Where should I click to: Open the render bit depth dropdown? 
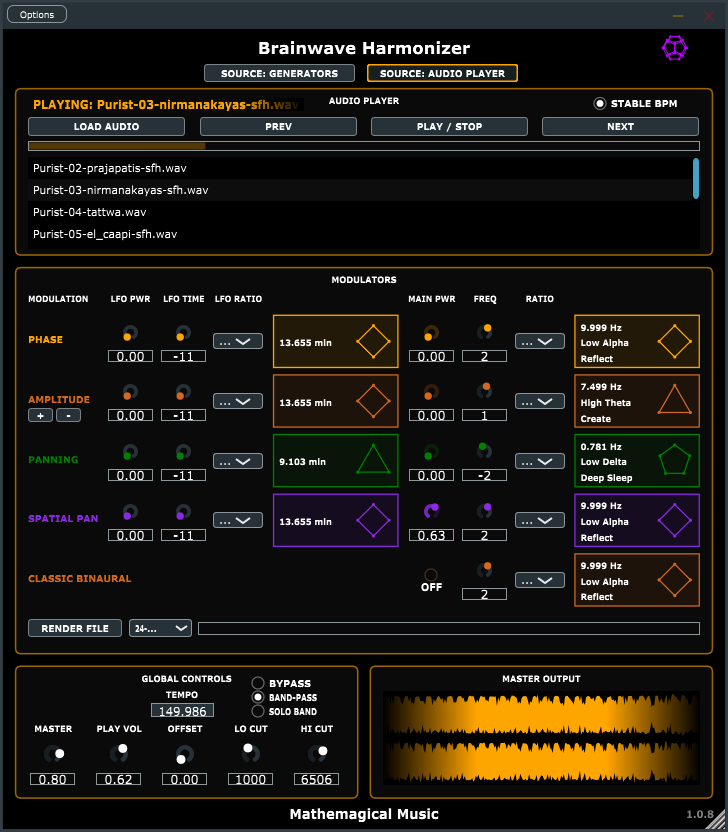pos(160,628)
